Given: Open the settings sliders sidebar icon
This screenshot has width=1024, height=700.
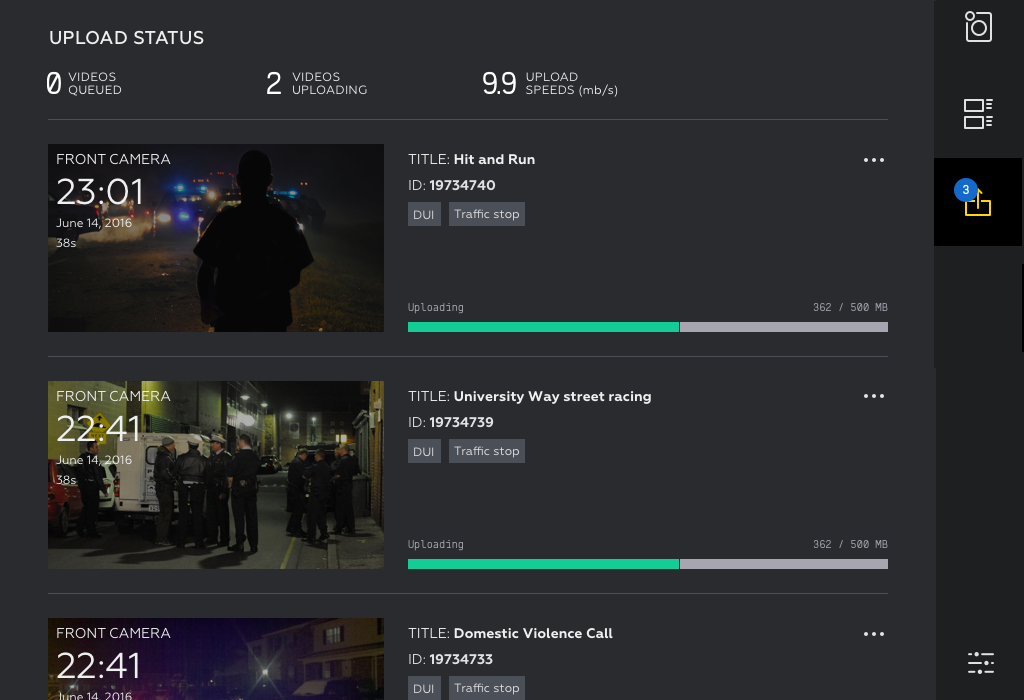Looking at the screenshot, I should pos(980,662).
